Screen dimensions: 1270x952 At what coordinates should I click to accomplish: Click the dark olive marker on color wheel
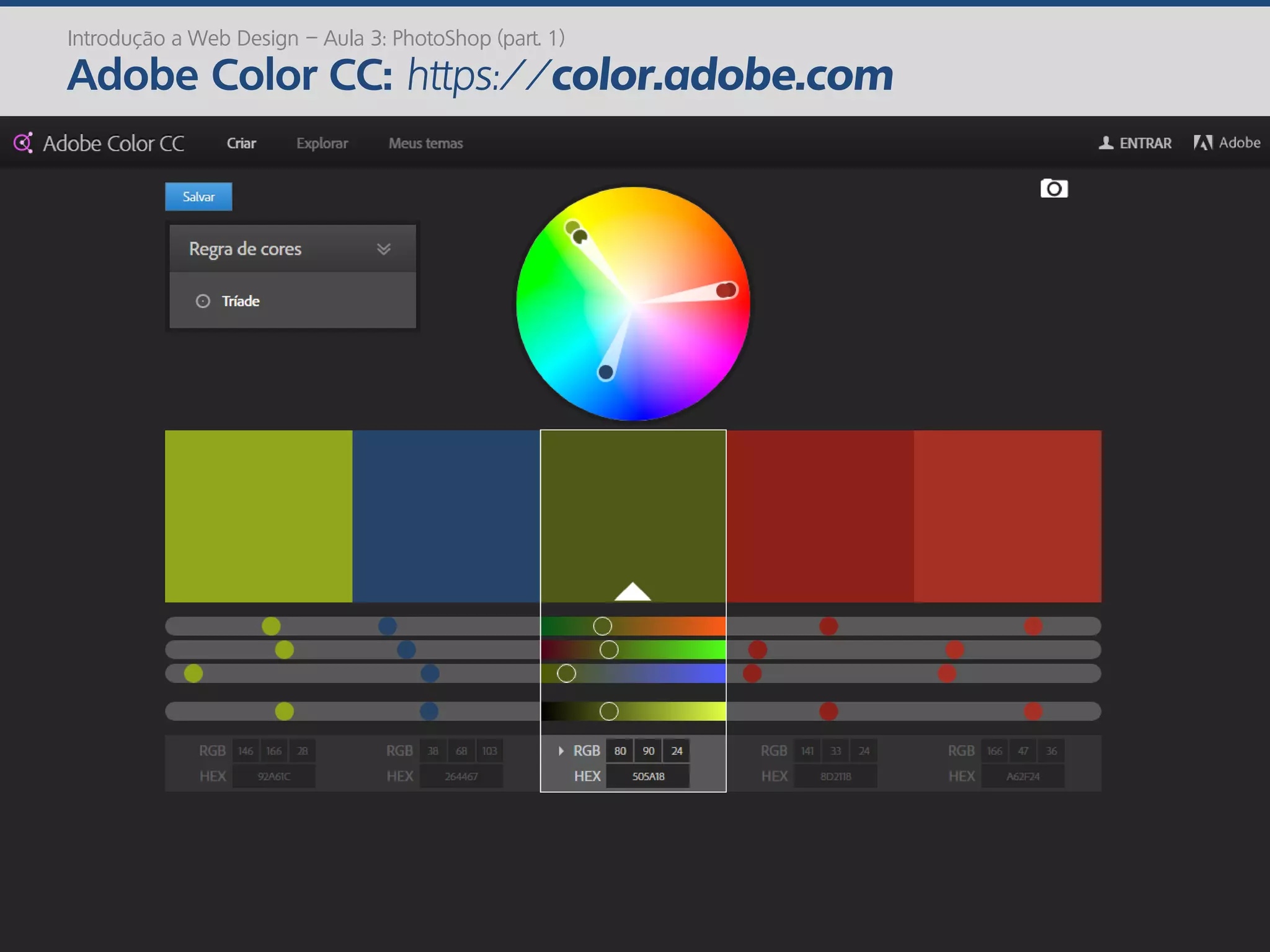pyautogui.click(x=580, y=236)
